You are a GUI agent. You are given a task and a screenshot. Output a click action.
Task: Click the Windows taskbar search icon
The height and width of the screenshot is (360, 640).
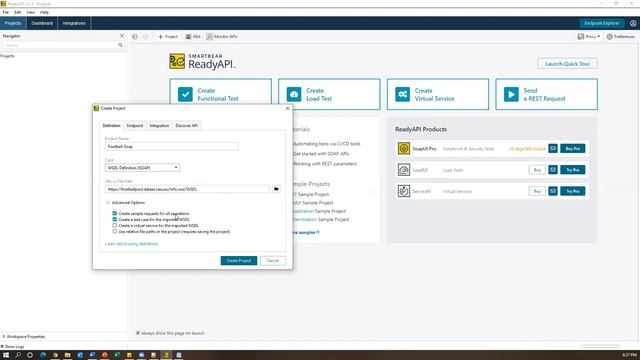pyautogui.click(x=18, y=355)
